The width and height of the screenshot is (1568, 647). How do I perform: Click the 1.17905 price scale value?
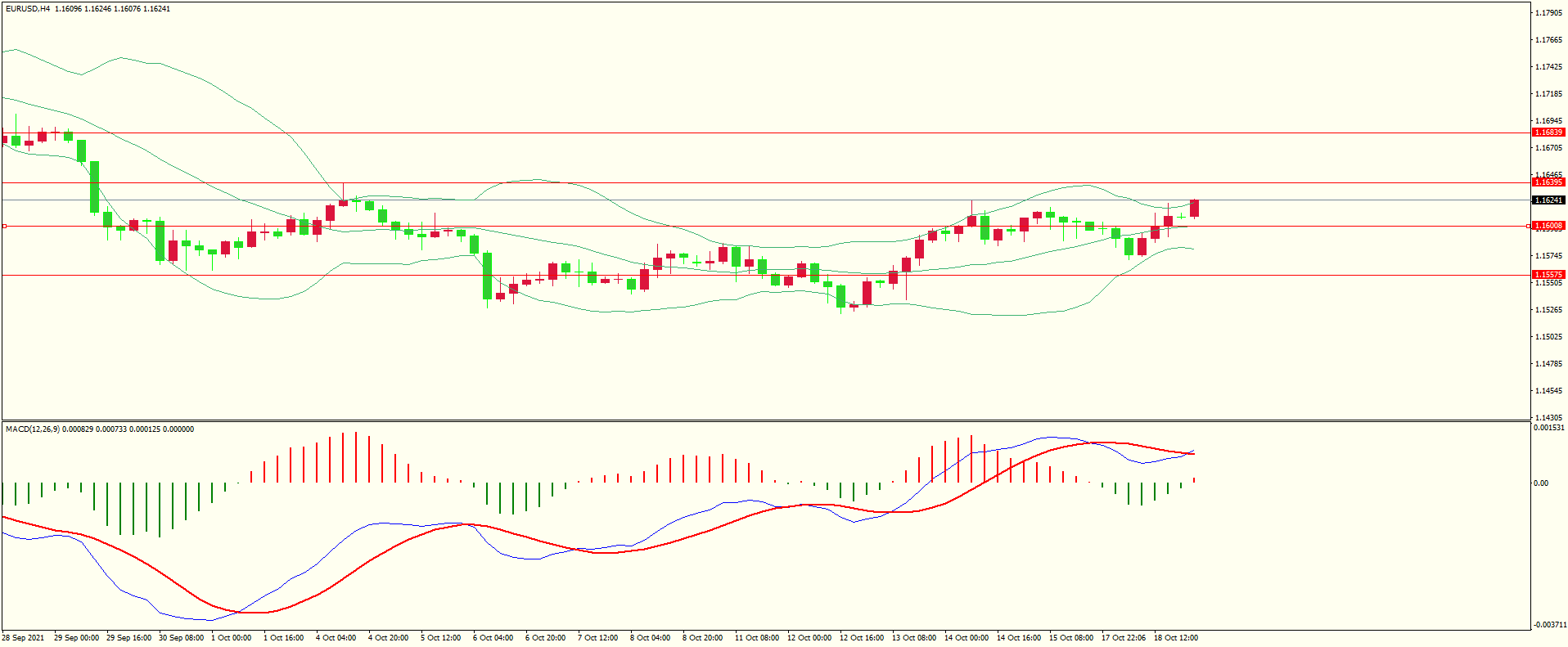[x=1548, y=13]
